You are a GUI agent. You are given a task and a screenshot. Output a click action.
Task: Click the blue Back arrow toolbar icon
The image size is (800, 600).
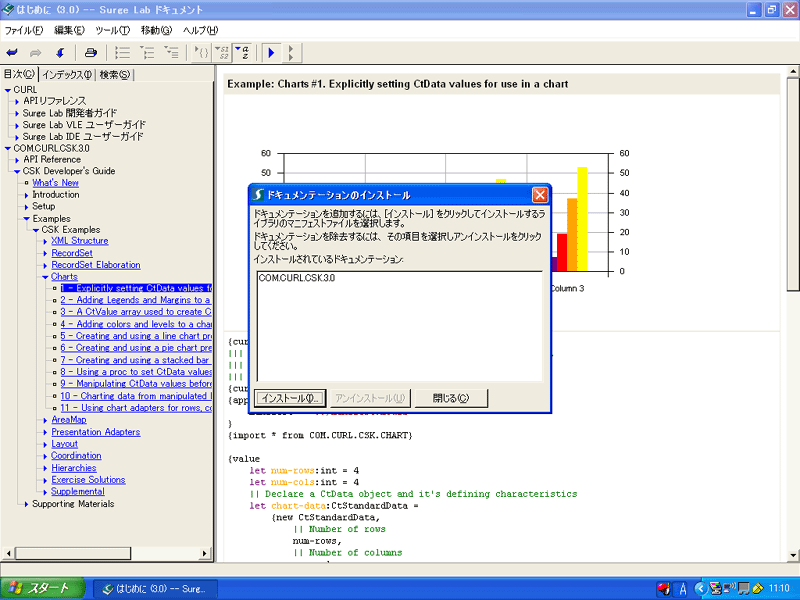[12, 52]
